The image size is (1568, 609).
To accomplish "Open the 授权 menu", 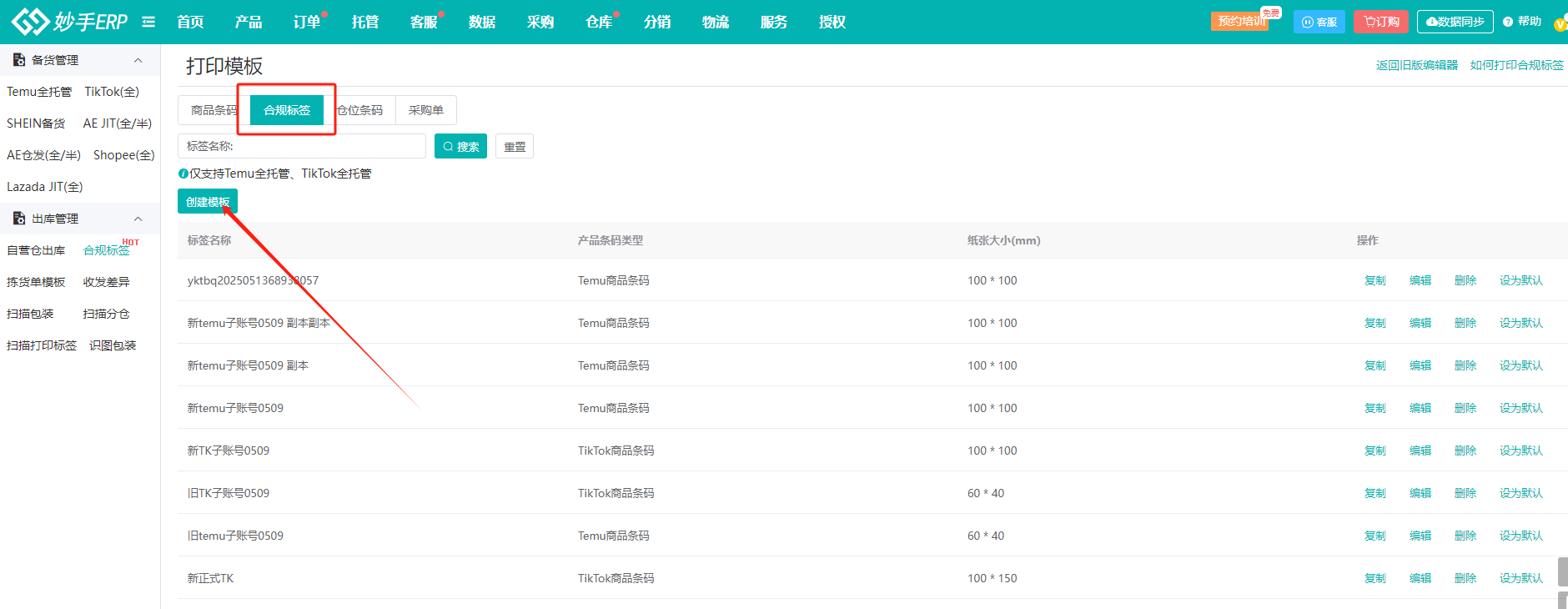I will click(832, 22).
